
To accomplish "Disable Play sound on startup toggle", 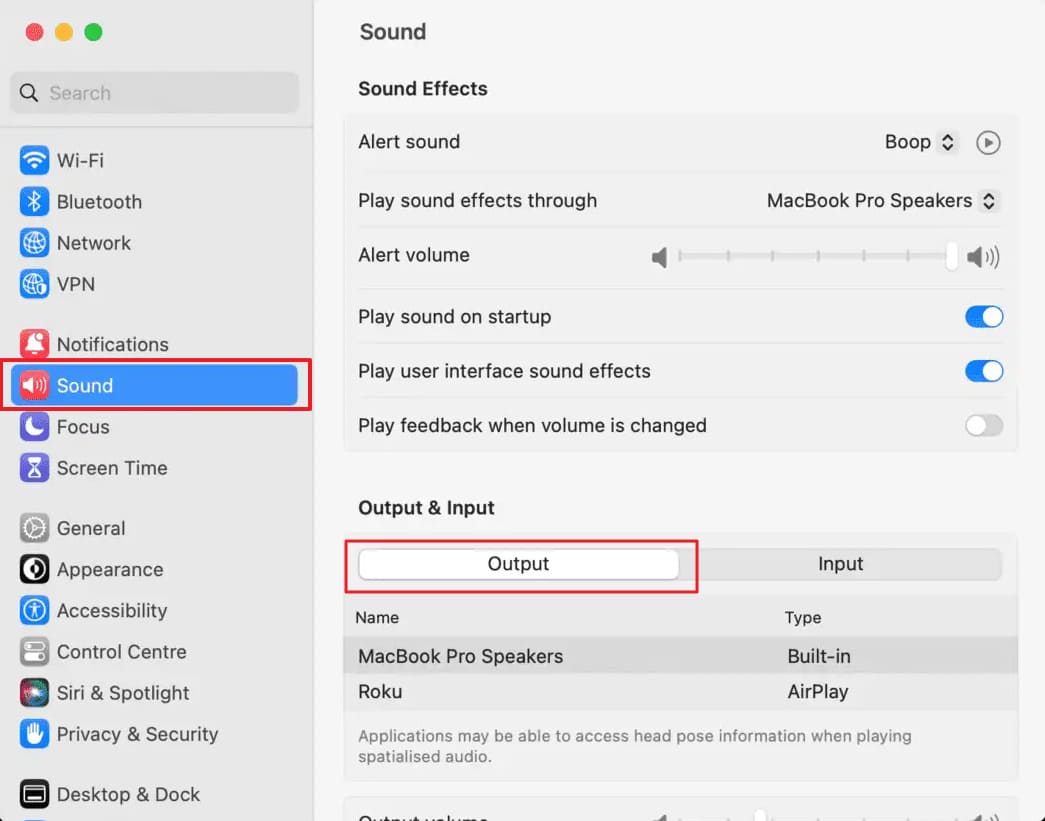I will (x=984, y=317).
